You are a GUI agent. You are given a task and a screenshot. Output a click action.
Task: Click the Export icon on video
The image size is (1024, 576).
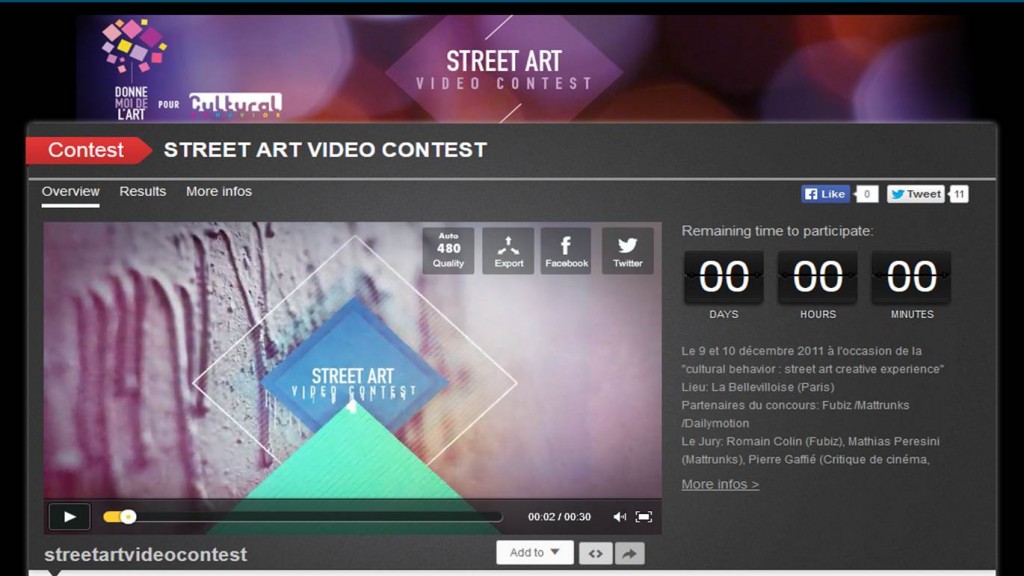coord(508,251)
